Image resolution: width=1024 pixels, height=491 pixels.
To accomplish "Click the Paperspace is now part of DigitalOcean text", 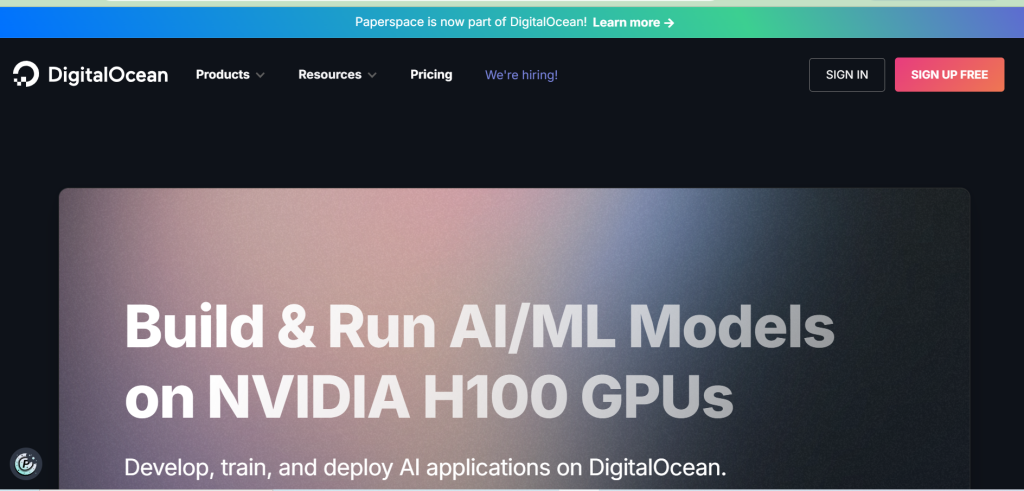I will (471, 22).
